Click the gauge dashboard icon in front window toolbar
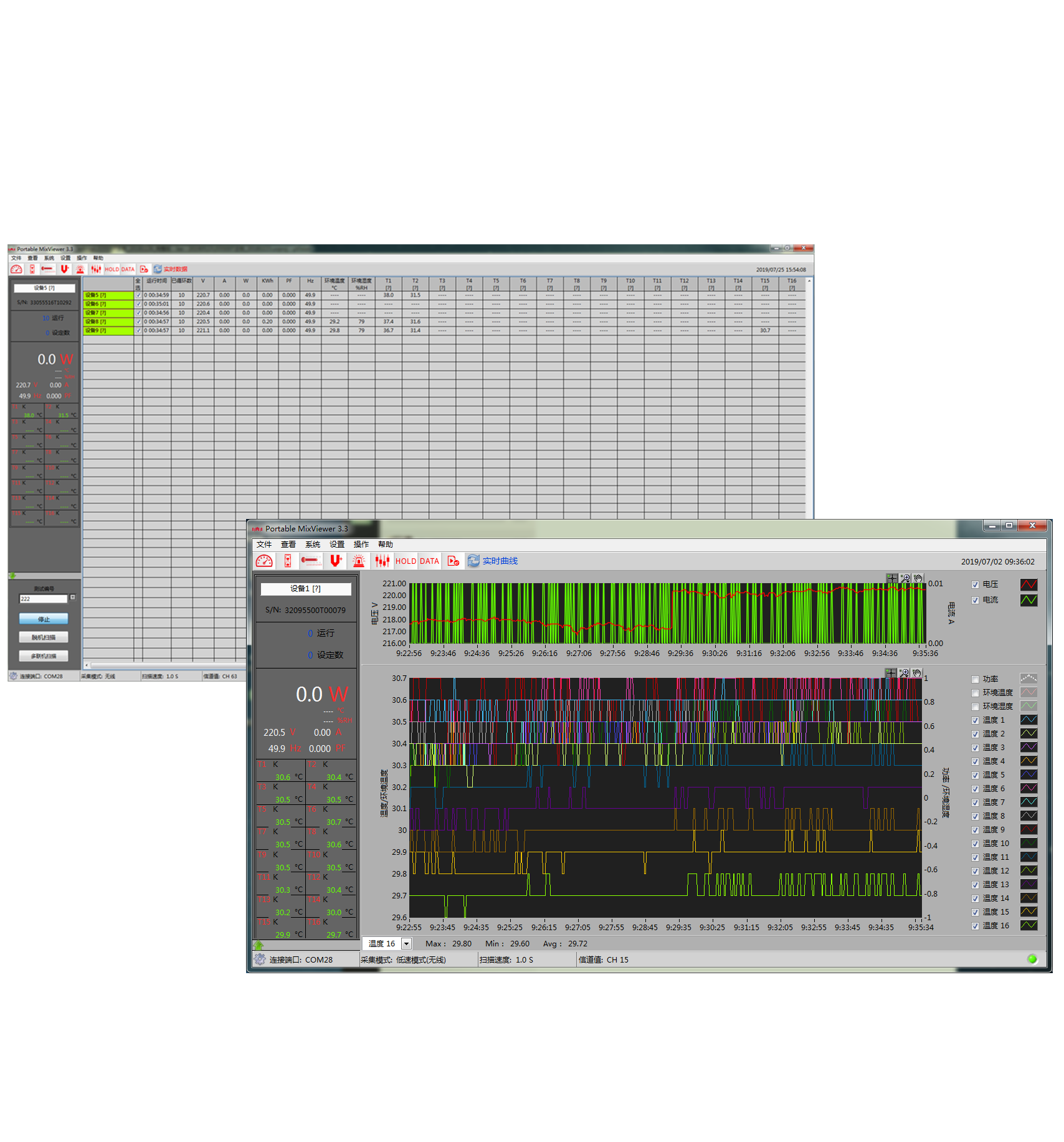The height and width of the screenshot is (1142, 1064). click(x=264, y=561)
